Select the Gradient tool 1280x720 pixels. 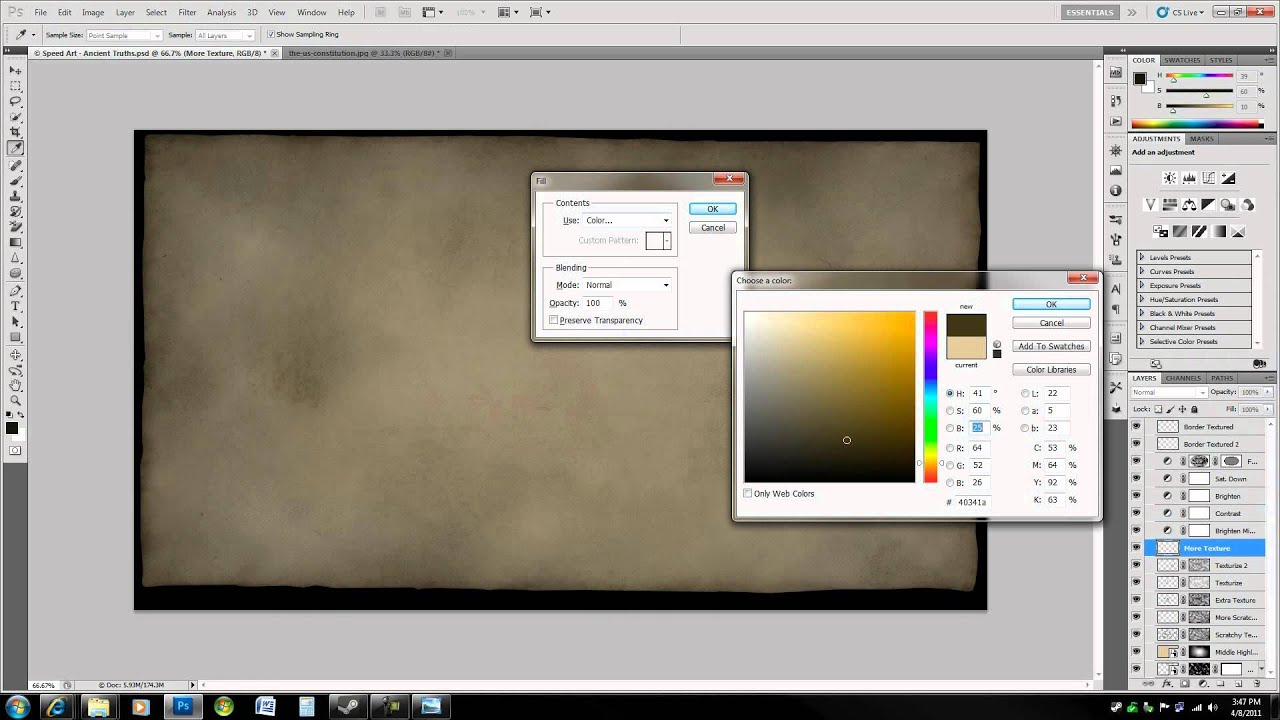point(16,243)
